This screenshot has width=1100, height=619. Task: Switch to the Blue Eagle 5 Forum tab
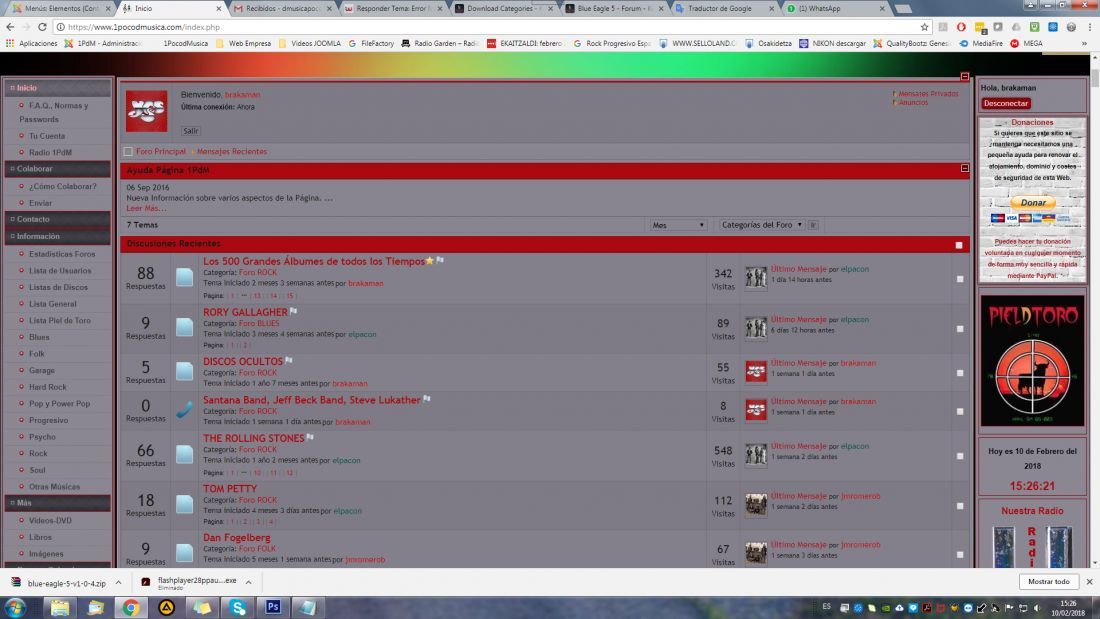pos(613,8)
